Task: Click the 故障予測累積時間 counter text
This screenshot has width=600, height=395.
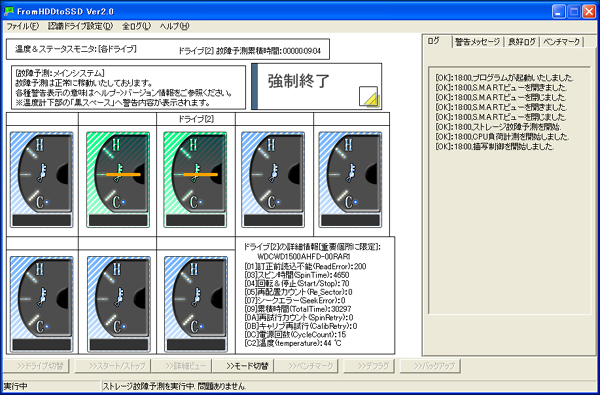Action: click(249, 51)
